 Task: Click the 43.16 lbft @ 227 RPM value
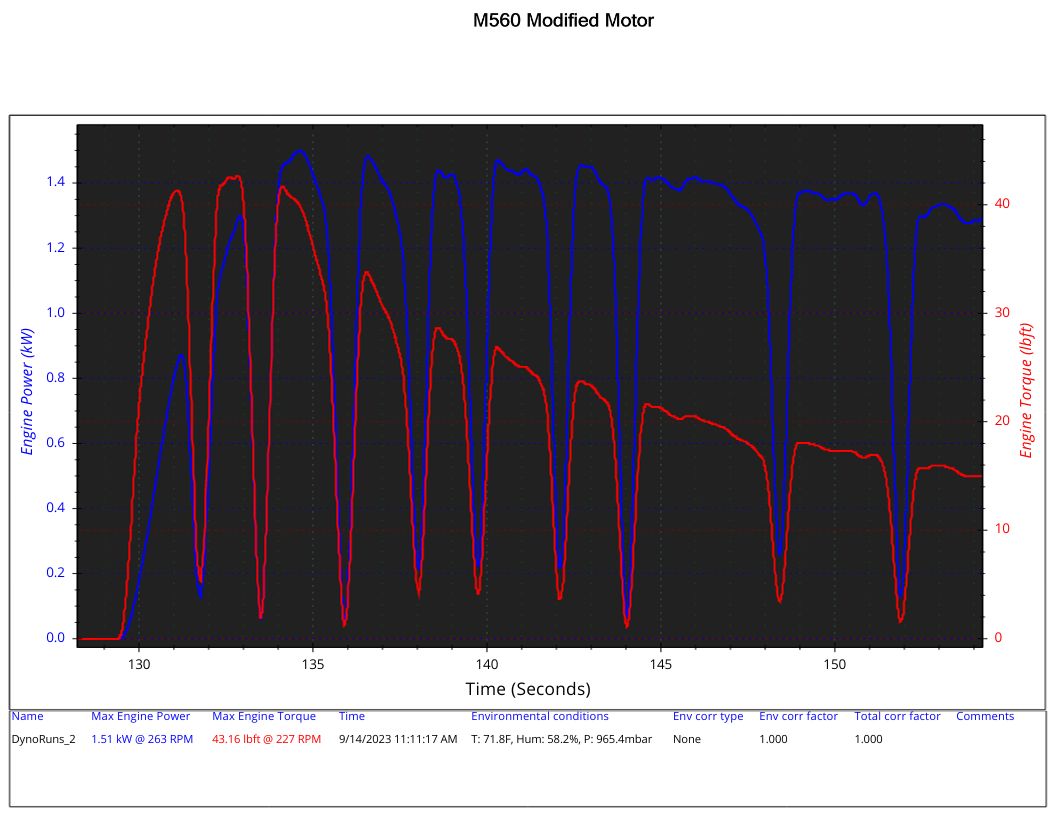(x=266, y=739)
